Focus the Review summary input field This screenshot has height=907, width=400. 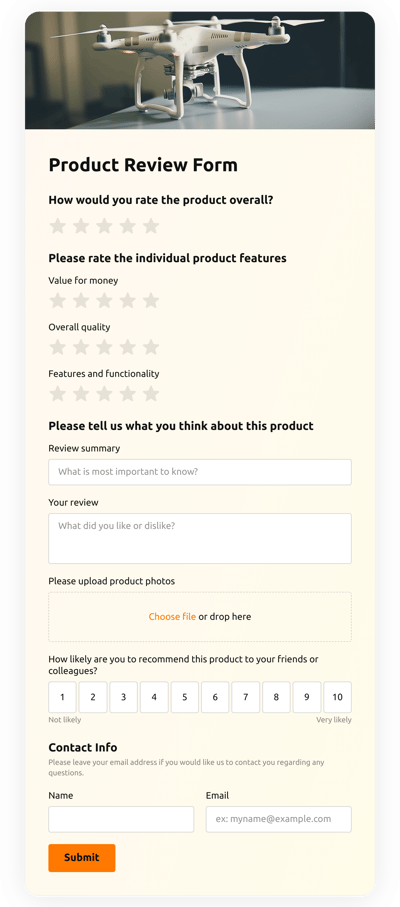click(200, 472)
